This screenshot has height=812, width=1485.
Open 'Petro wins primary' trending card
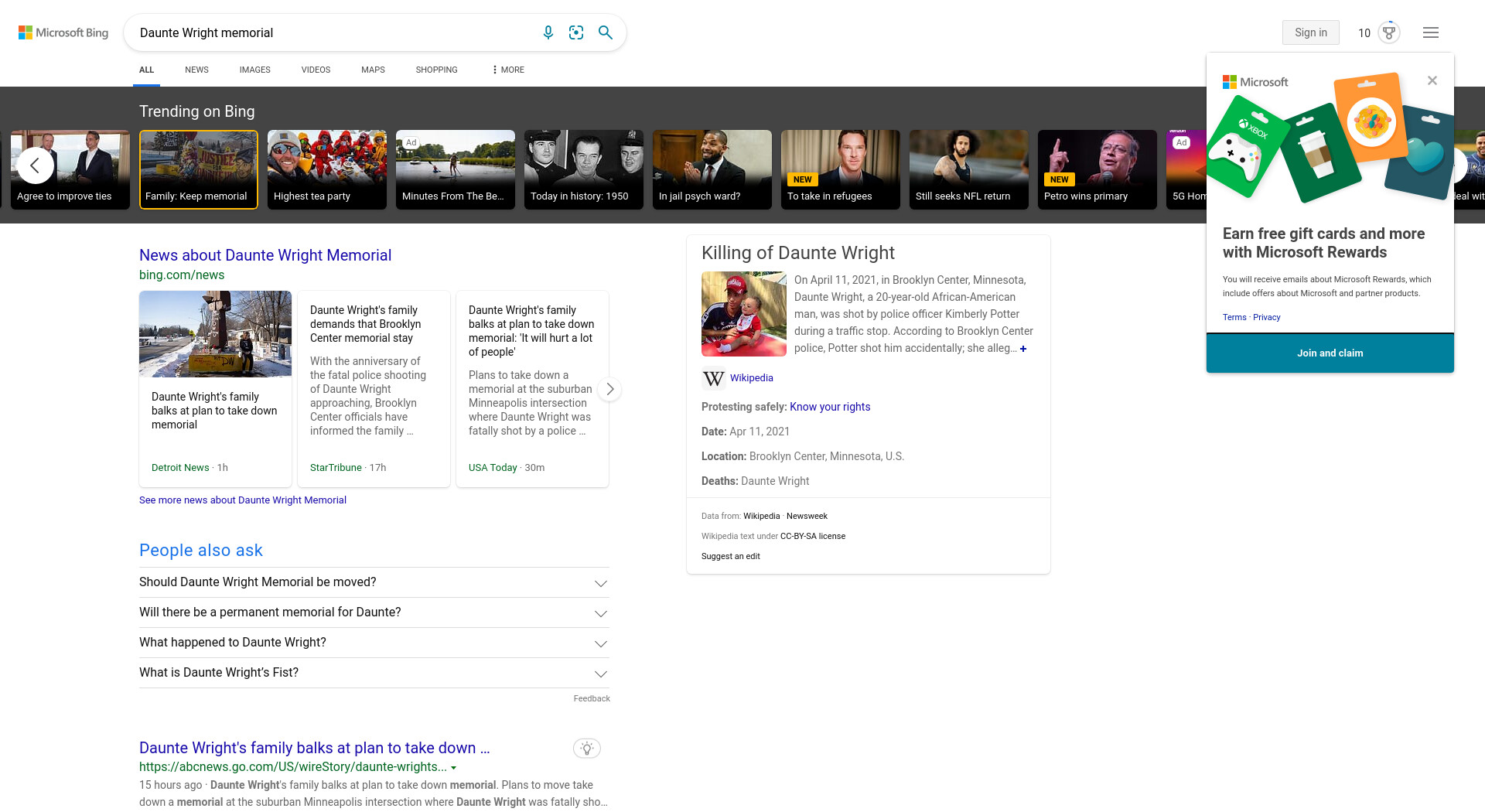pos(1098,169)
